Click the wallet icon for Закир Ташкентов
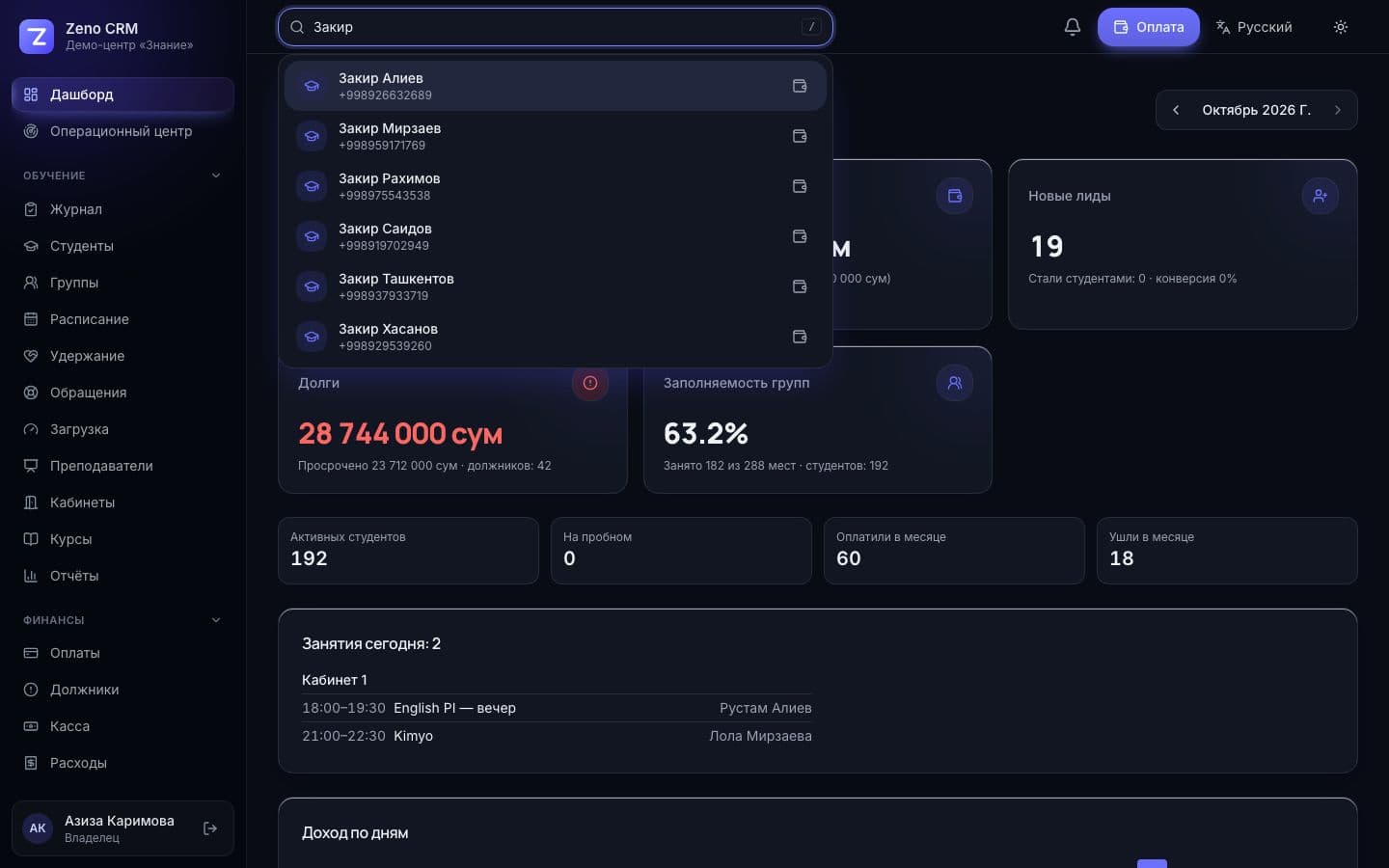Viewport: 1389px width, 868px height. coord(800,286)
